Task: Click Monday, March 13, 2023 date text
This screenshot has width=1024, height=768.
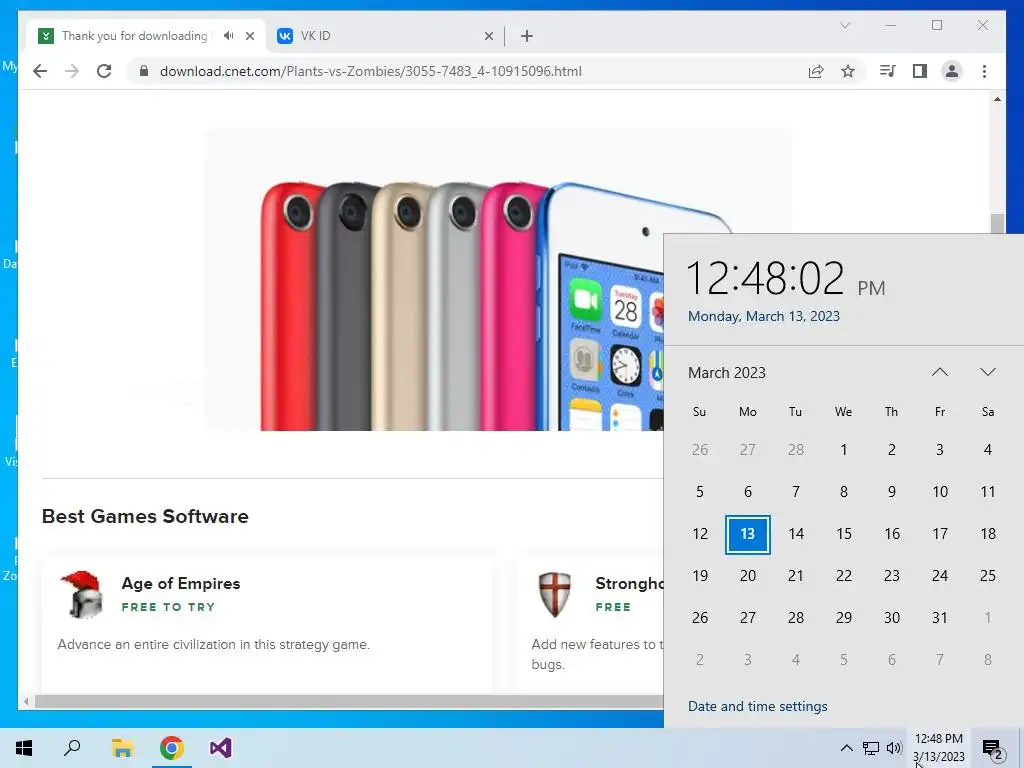Action: tap(763, 316)
